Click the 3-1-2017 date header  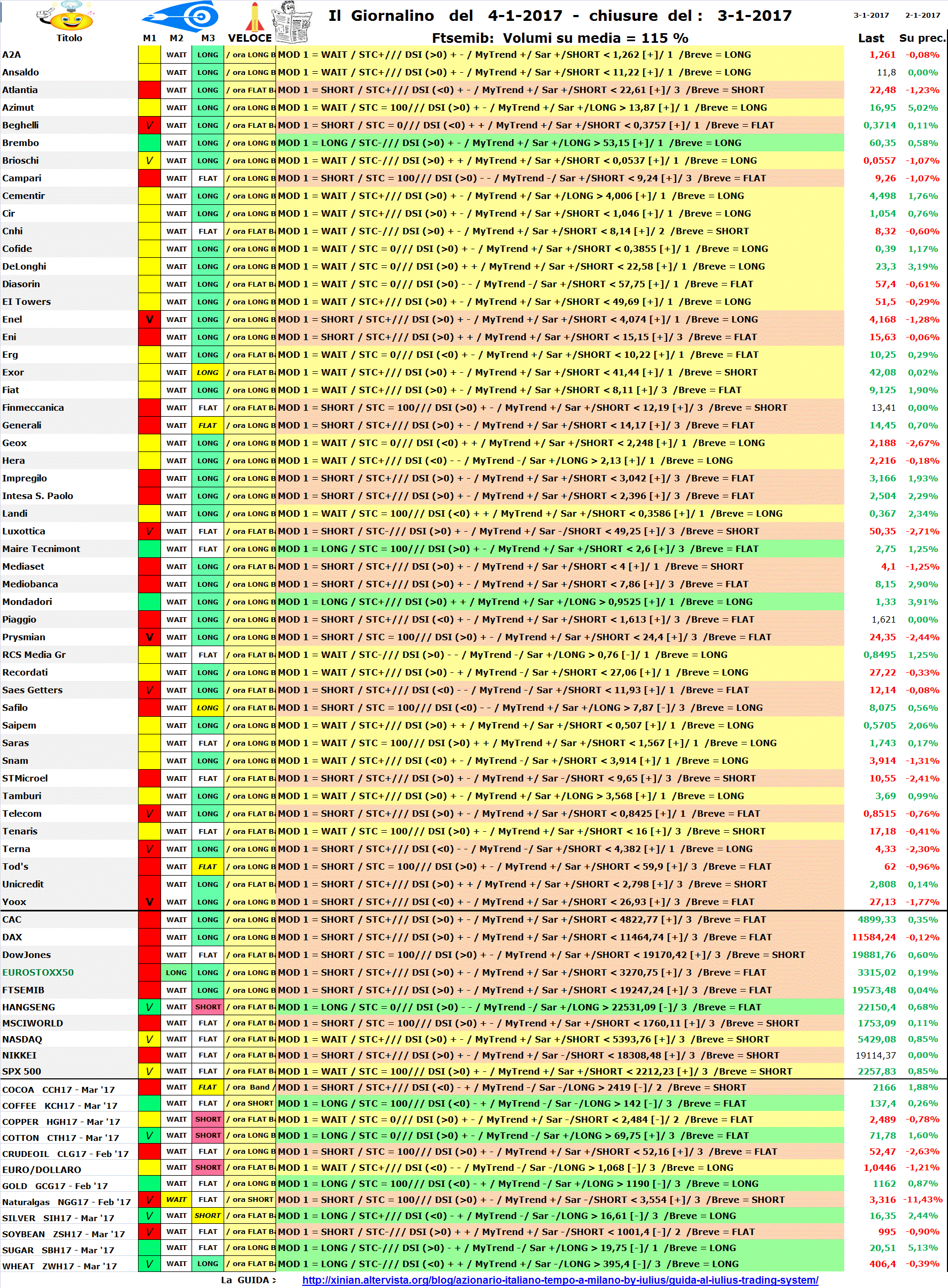pos(871,16)
